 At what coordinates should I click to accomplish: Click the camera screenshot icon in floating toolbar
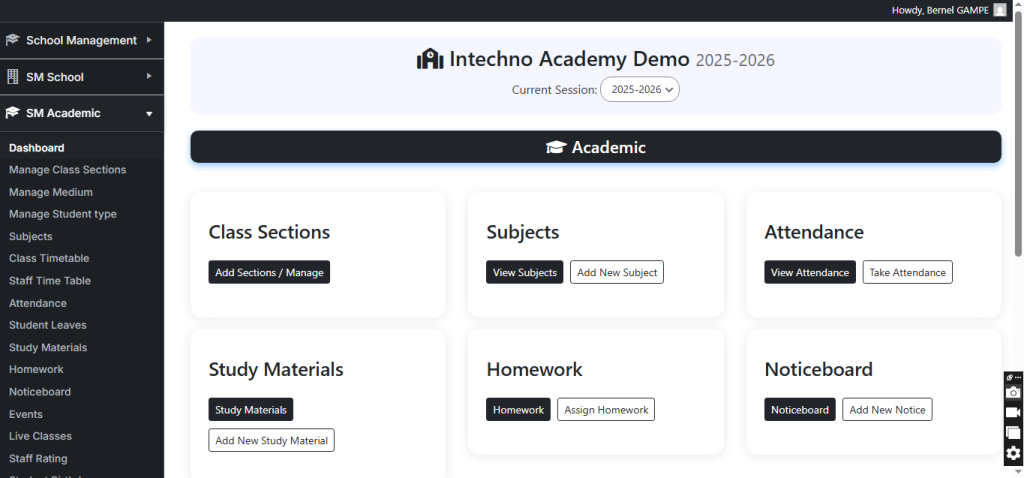click(1013, 393)
